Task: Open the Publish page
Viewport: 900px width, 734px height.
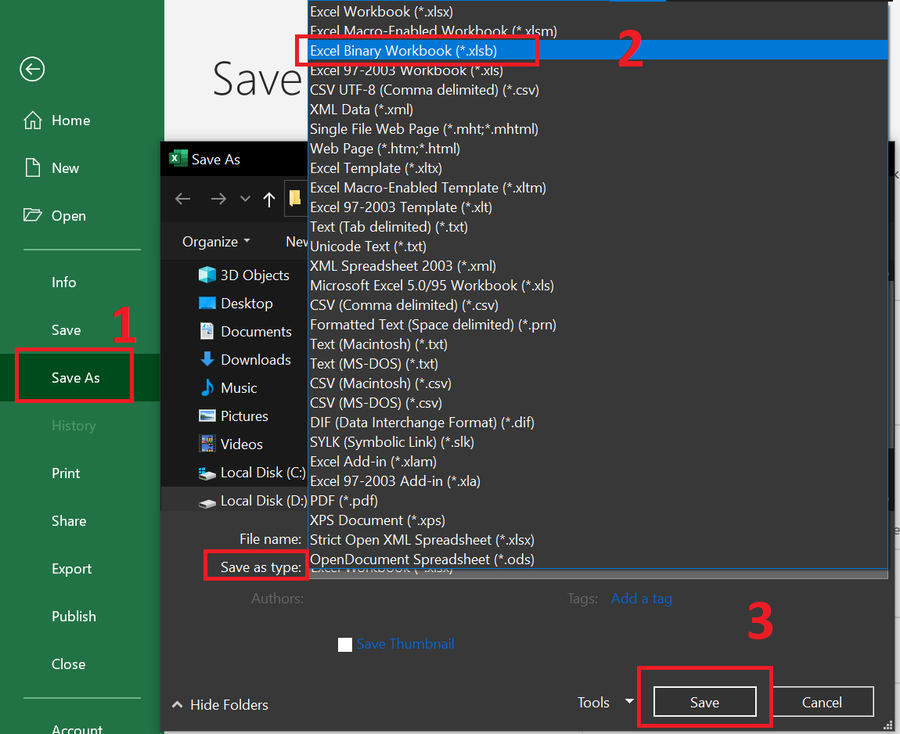Action: pos(74,616)
